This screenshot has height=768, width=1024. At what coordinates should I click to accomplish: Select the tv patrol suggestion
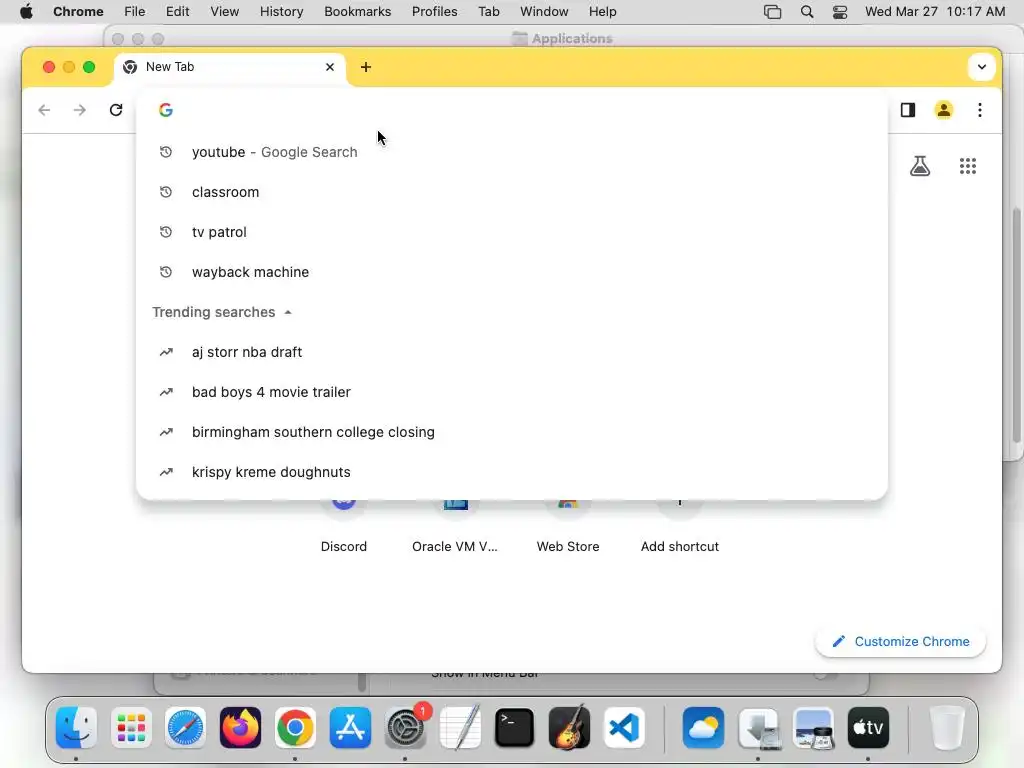coord(511,232)
